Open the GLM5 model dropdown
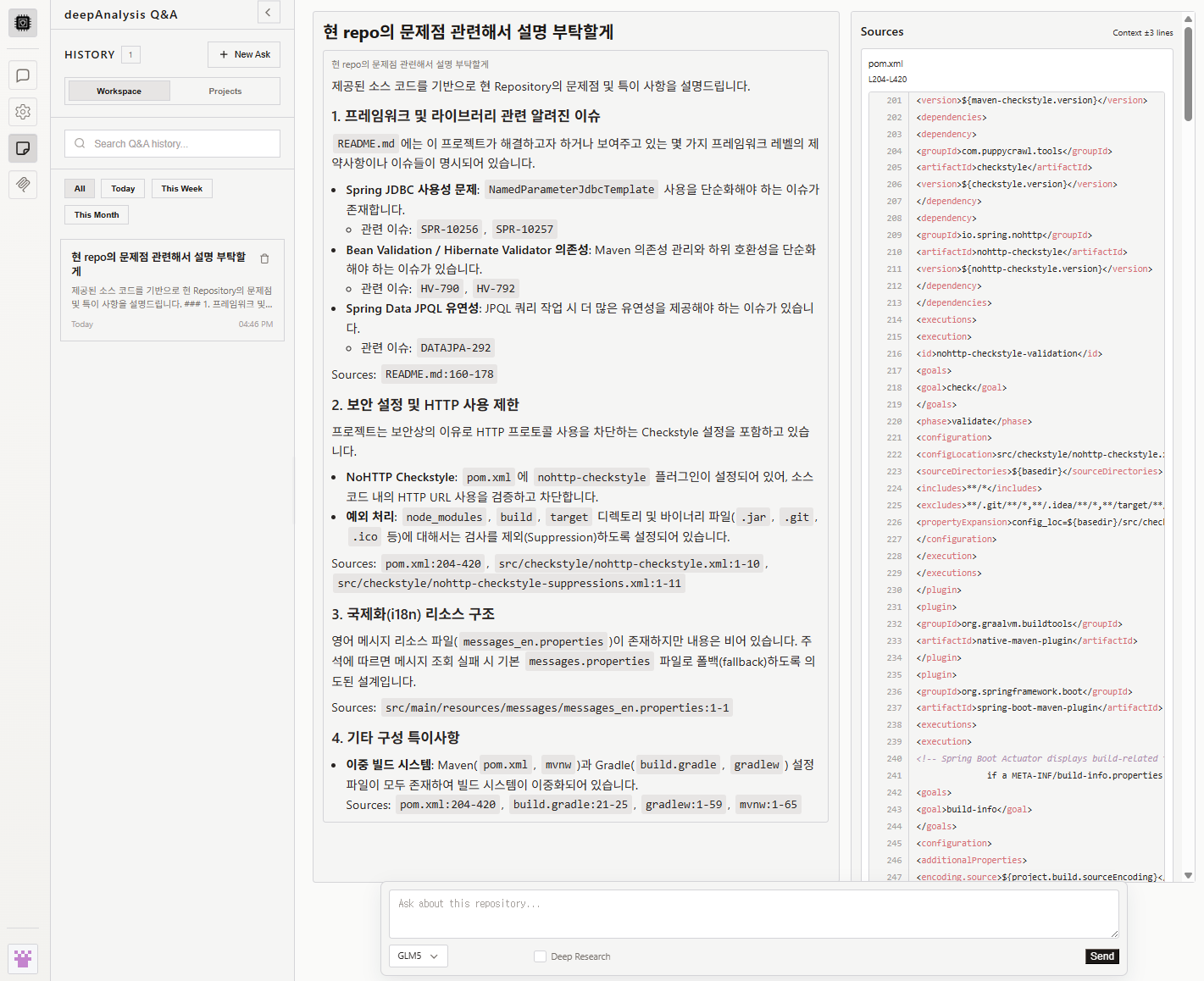The height and width of the screenshot is (981, 1204). 419,956
